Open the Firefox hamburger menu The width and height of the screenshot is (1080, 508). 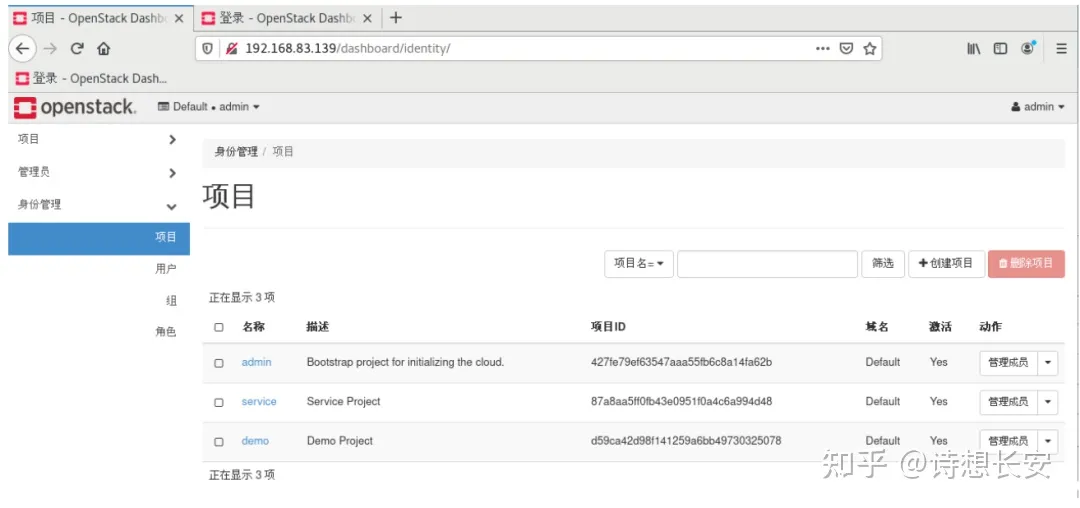click(x=1061, y=48)
